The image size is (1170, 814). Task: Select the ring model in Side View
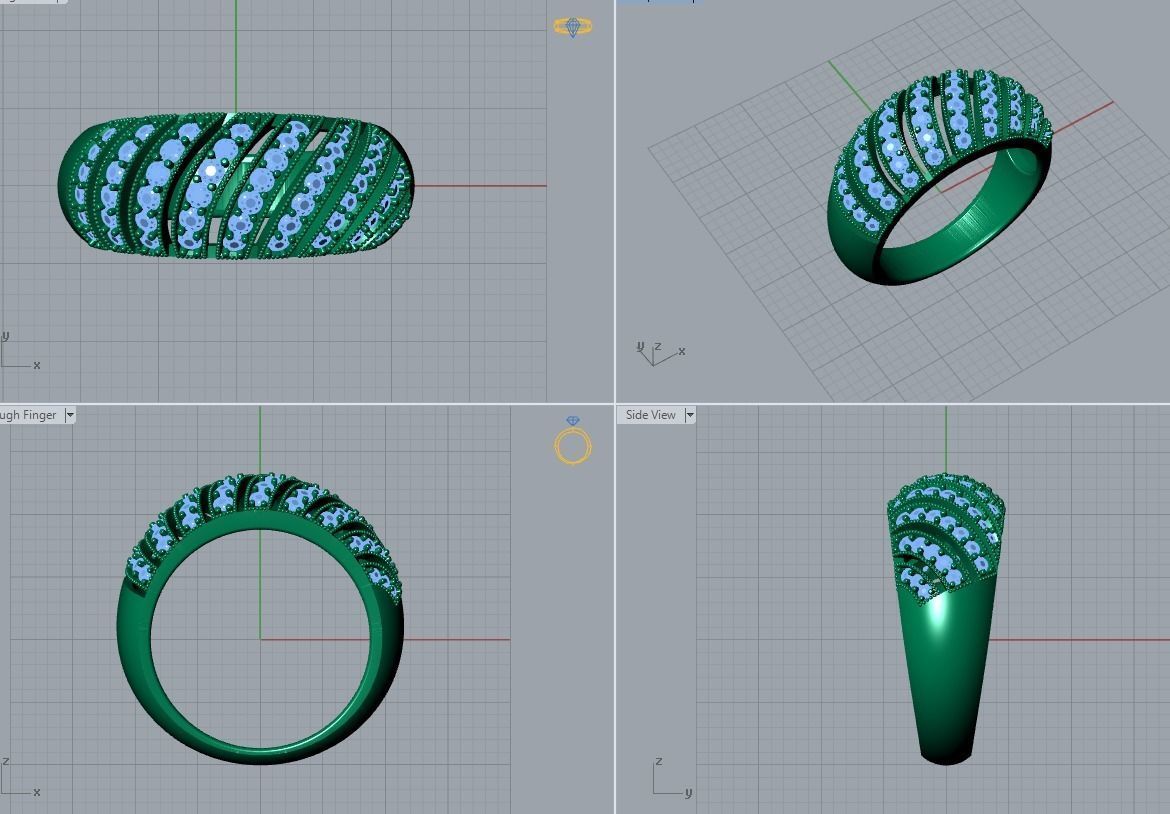[x=945, y=619]
